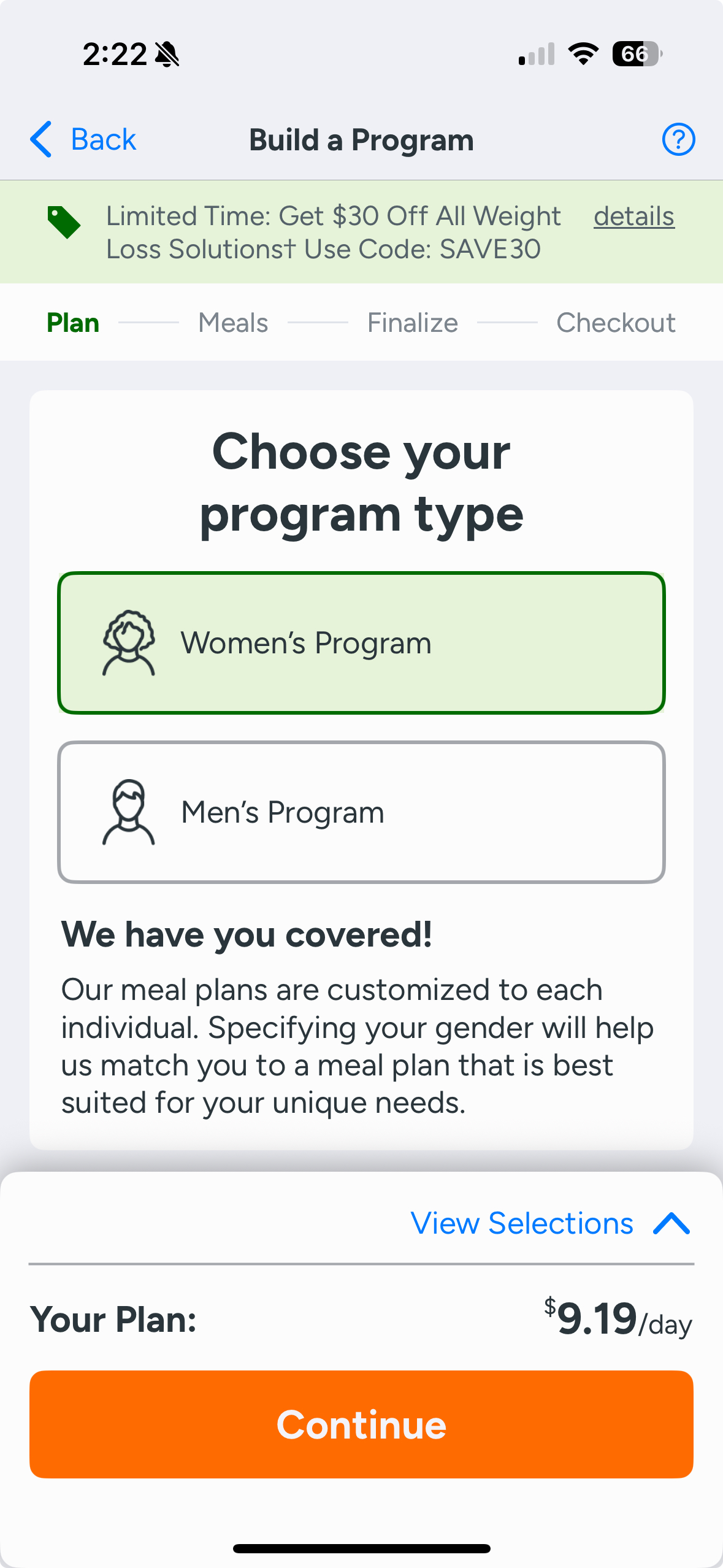Expand selections with the up chevron
Image resolution: width=723 pixels, height=1568 pixels.
pyautogui.click(x=671, y=1223)
